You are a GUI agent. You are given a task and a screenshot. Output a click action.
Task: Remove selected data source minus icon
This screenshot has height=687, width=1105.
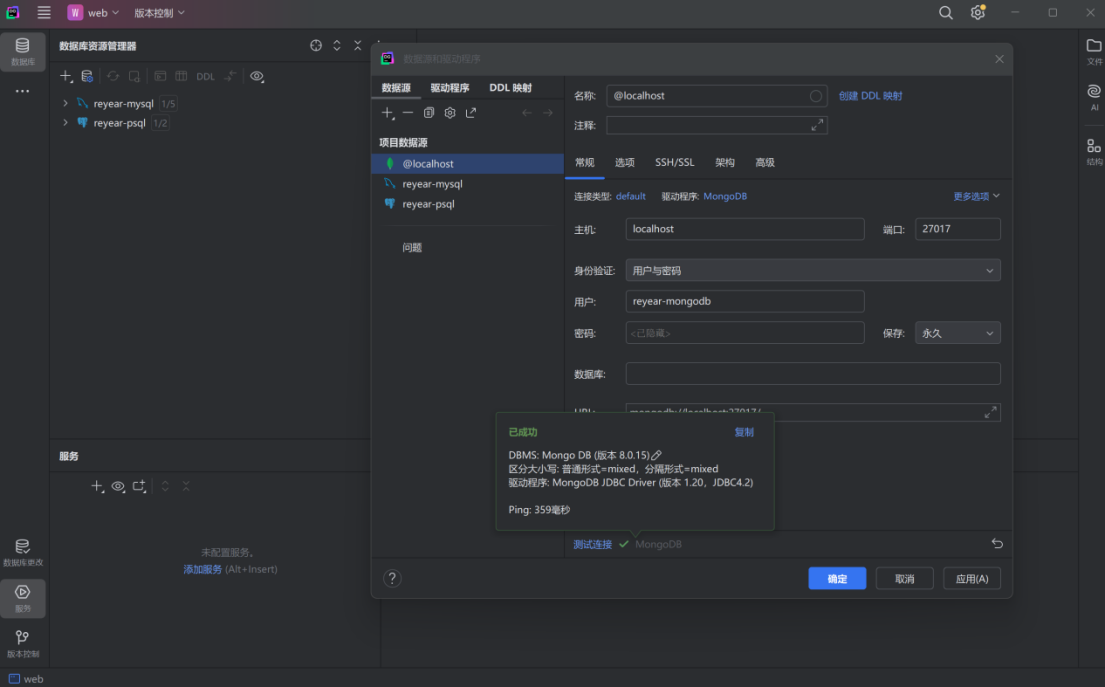pyautogui.click(x=407, y=113)
